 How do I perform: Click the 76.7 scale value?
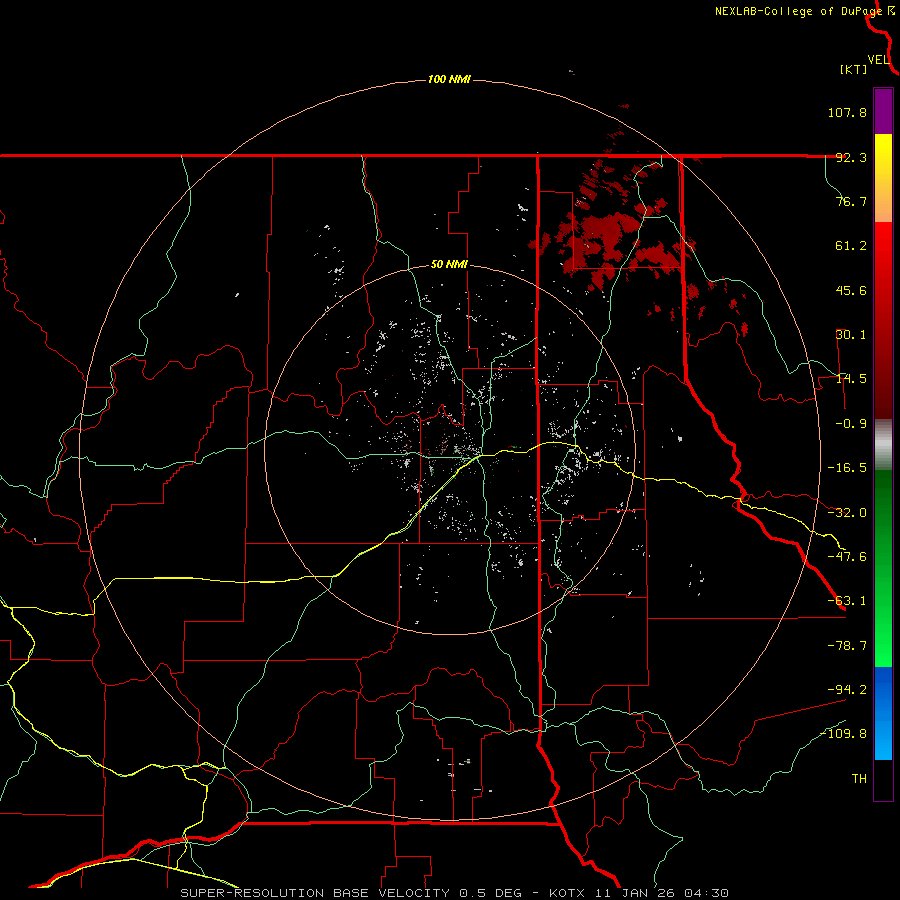pyautogui.click(x=851, y=201)
